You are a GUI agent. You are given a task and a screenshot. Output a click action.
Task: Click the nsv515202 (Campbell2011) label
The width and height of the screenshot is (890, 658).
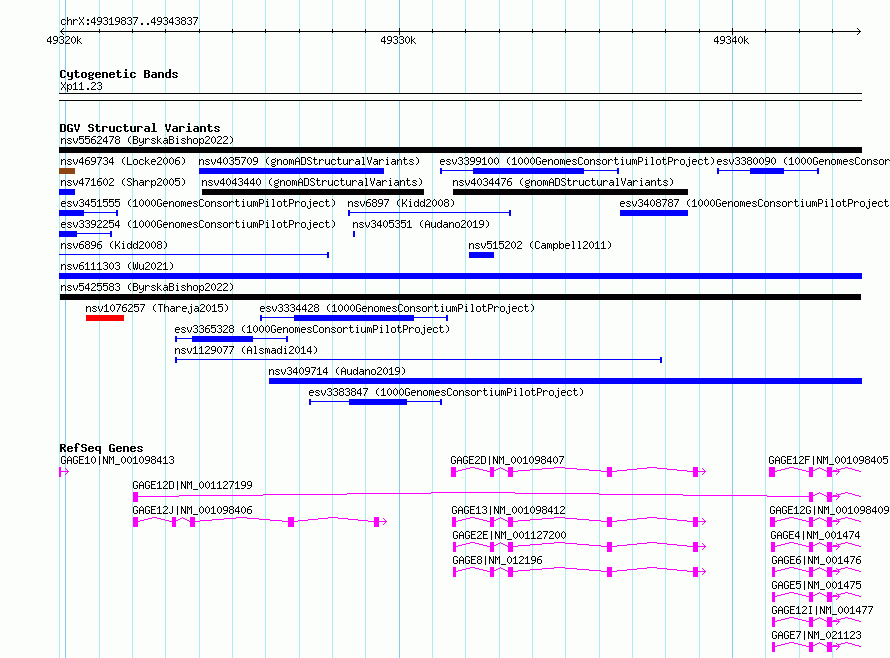(540, 245)
